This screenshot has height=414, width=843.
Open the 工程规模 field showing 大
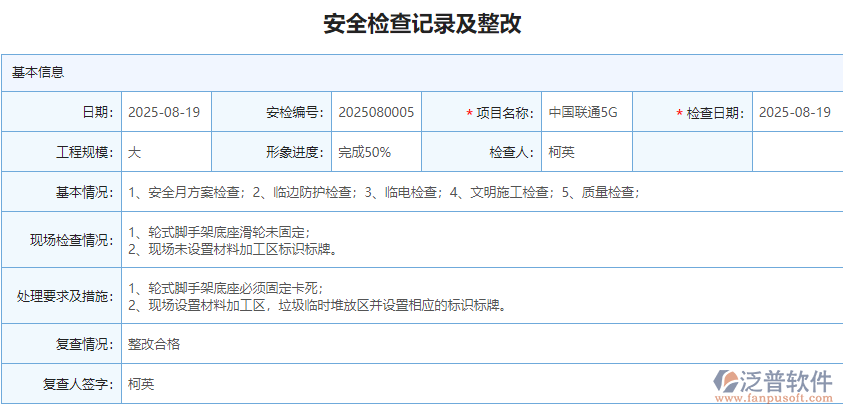tap(165, 152)
